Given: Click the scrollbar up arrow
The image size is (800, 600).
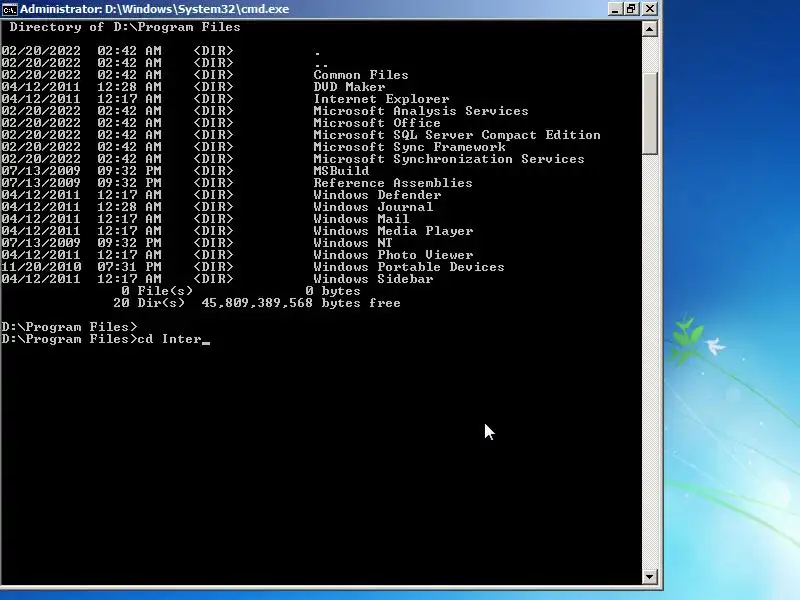Looking at the screenshot, I should 649,29.
